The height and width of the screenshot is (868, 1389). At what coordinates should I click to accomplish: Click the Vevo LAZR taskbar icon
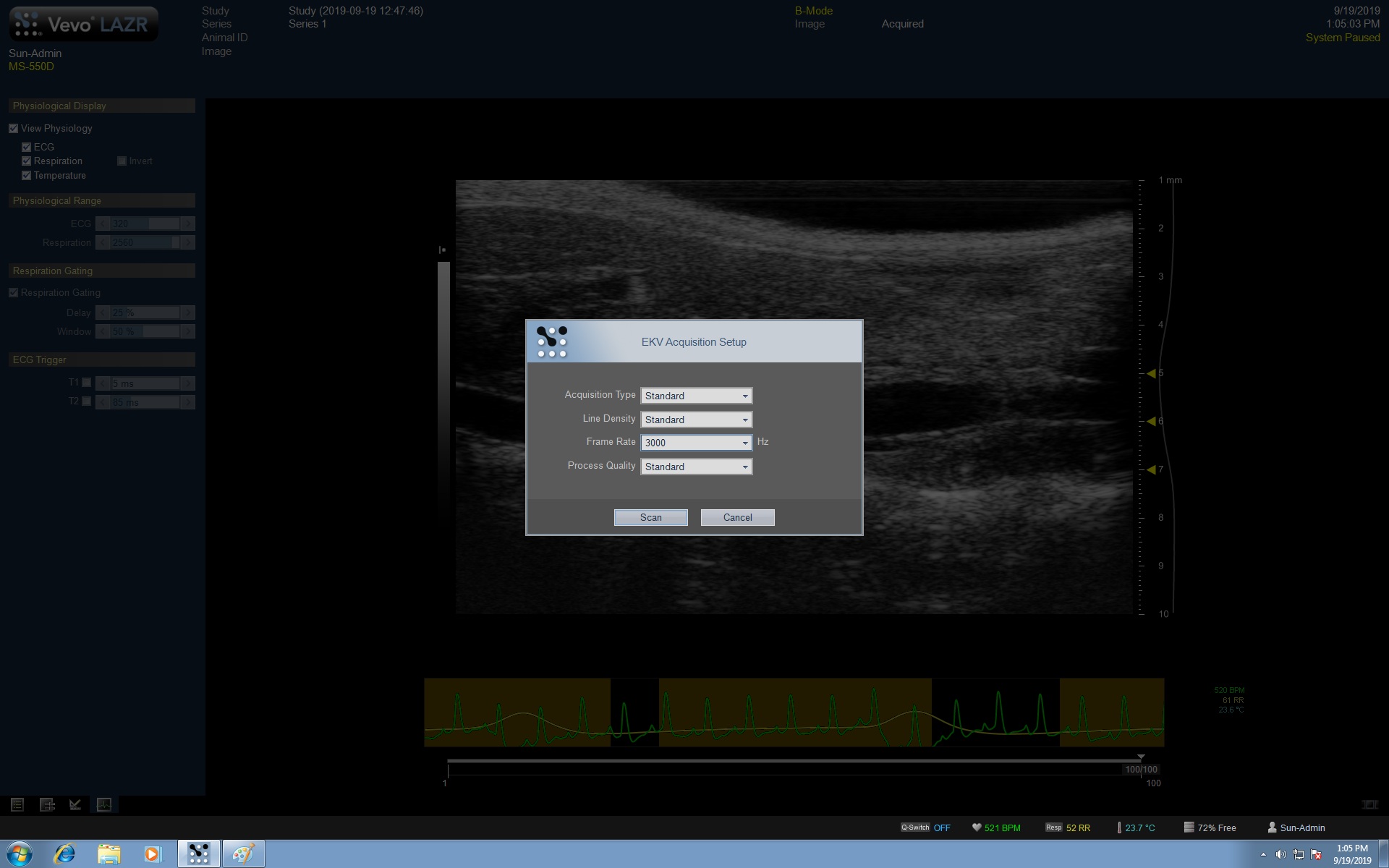(x=198, y=854)
